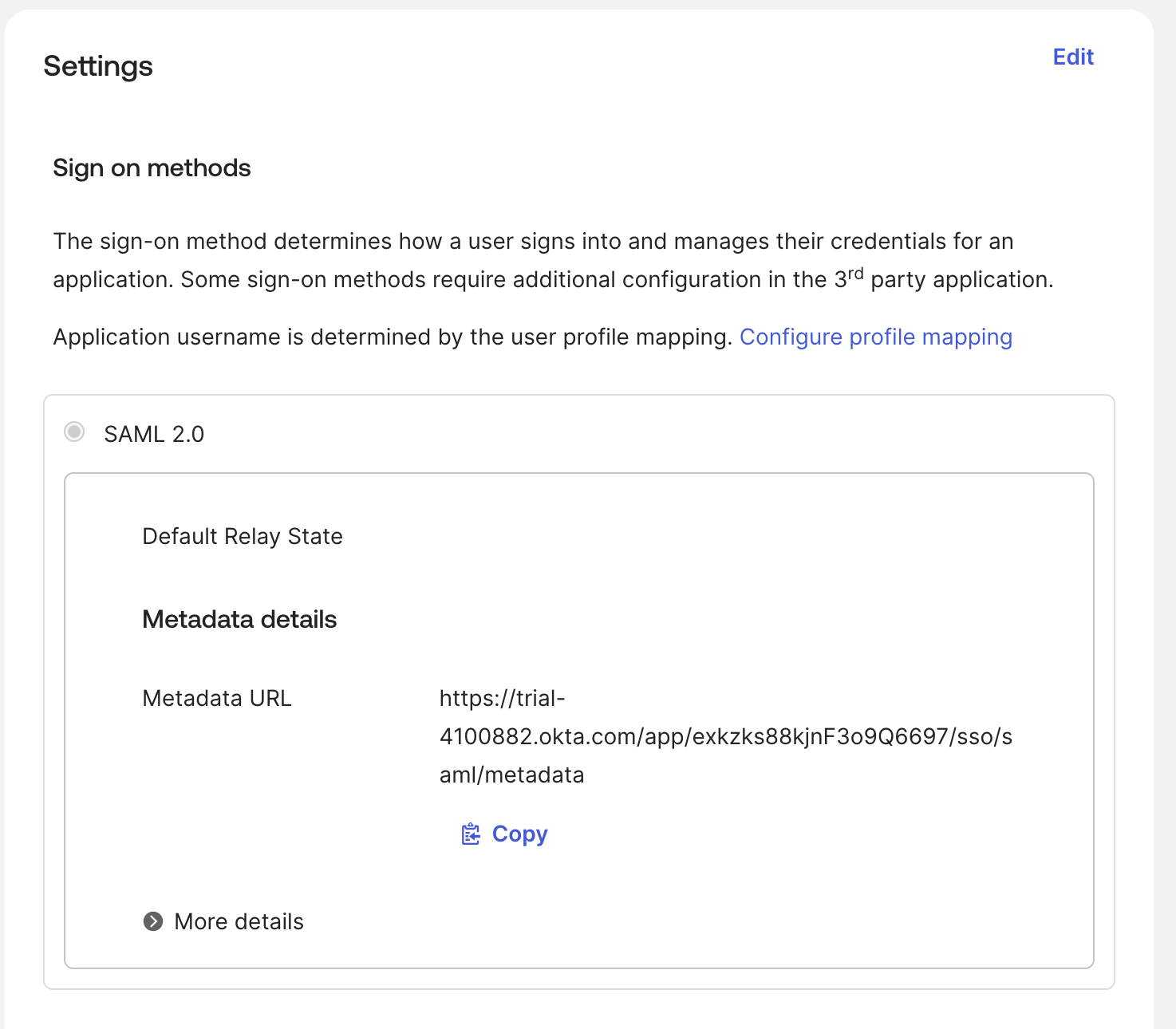Image resolution: width=1176 pixels, height=1029 pixels.
Task: Select the SAML 2.0 radio button
Action: tap(74, 432)
